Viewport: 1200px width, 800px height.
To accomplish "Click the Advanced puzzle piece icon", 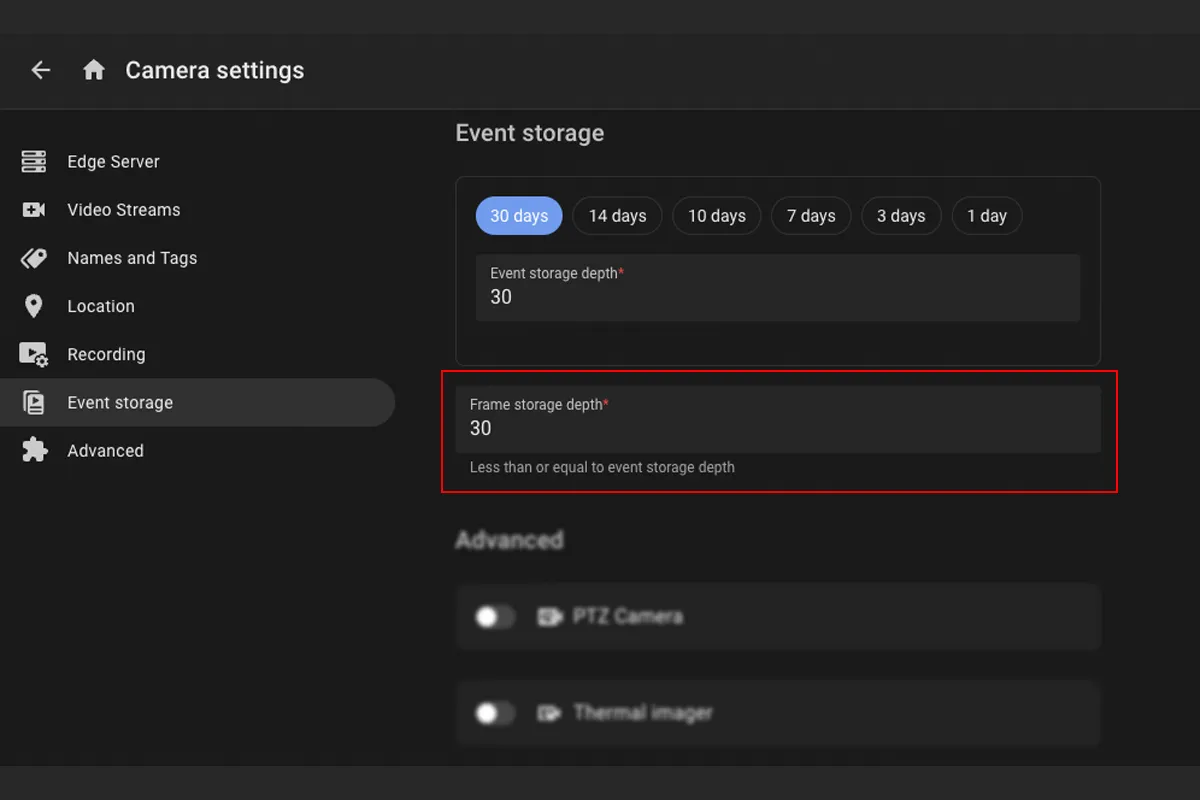I will [x=34, y=450].
